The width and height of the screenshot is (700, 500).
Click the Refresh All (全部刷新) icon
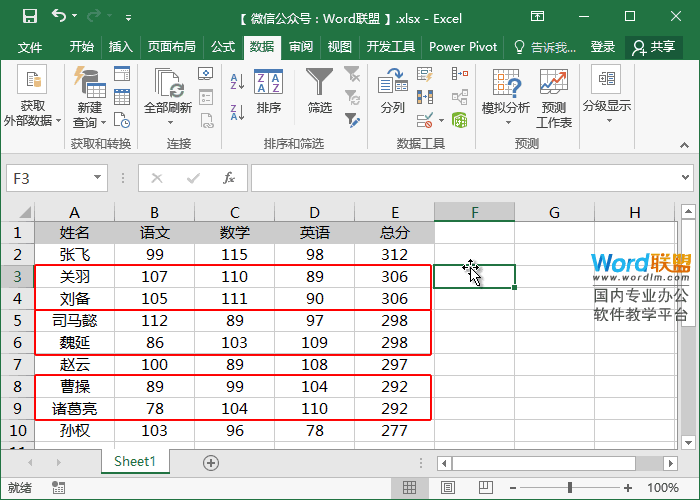(x=167, y=90)
